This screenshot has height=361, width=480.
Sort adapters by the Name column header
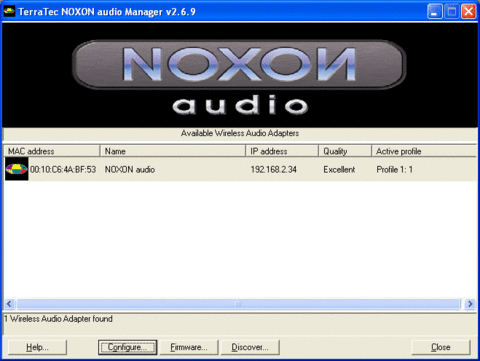click(x=173, y=151)
